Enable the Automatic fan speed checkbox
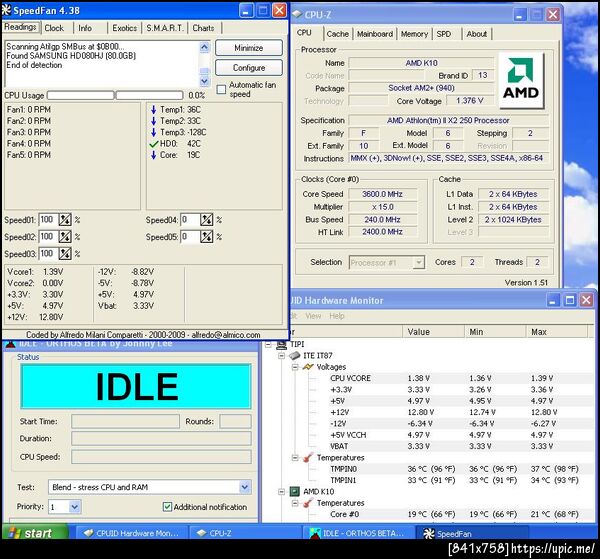600x559 pixels. pyautogui.click(x=221, y=90)
